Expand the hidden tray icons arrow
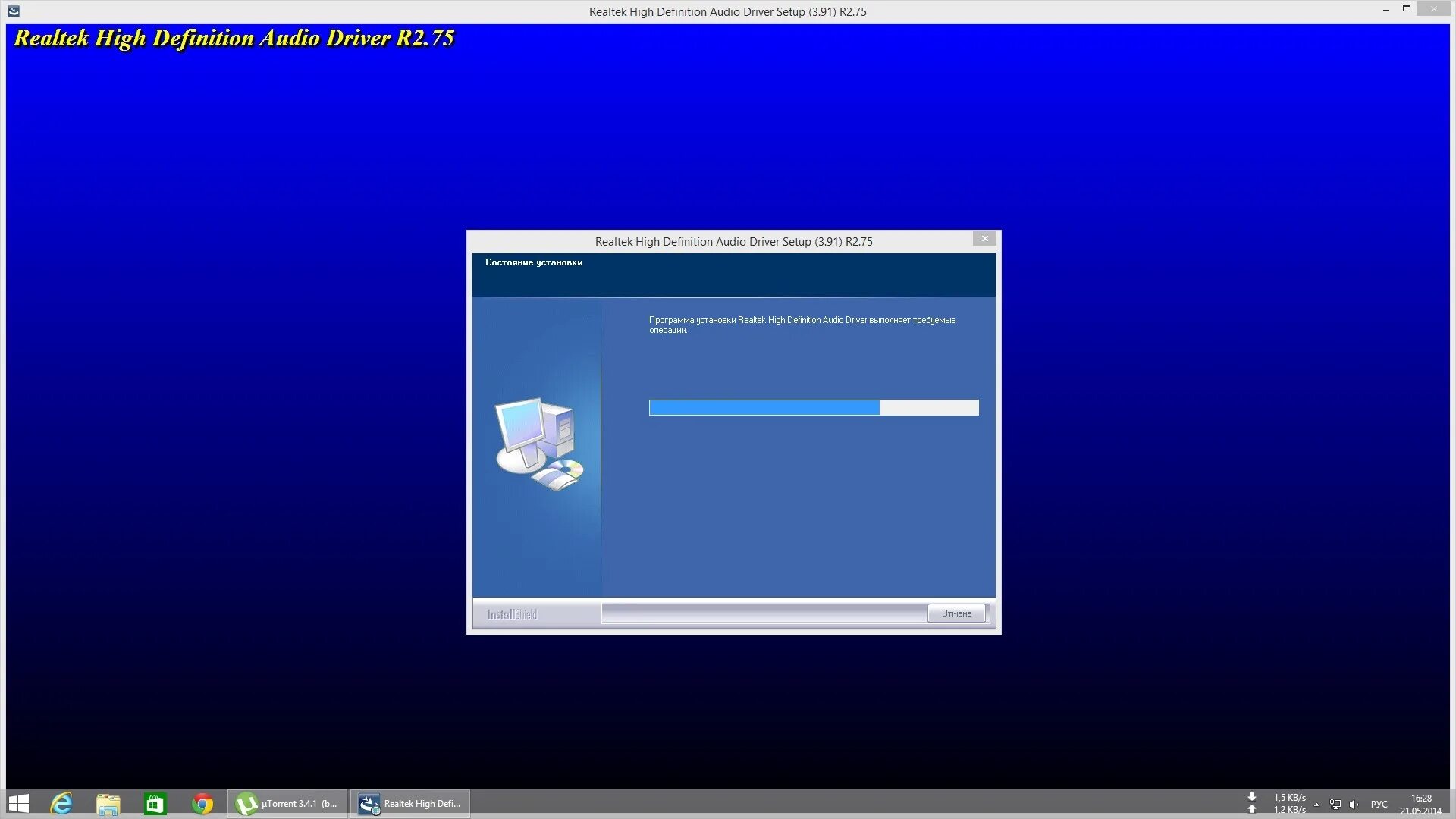 tap(1316, 805)
